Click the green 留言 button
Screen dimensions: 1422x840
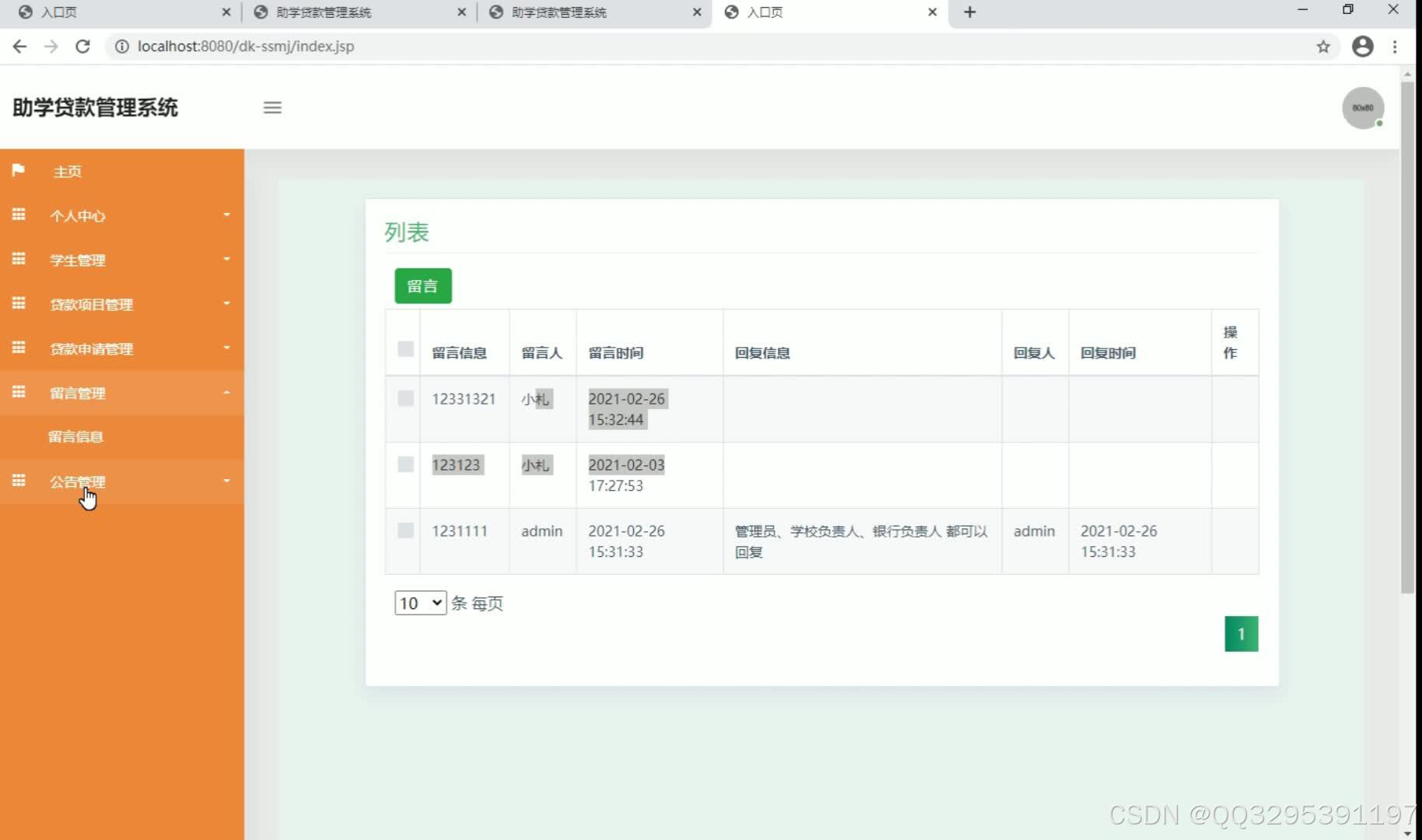point(423,285)
